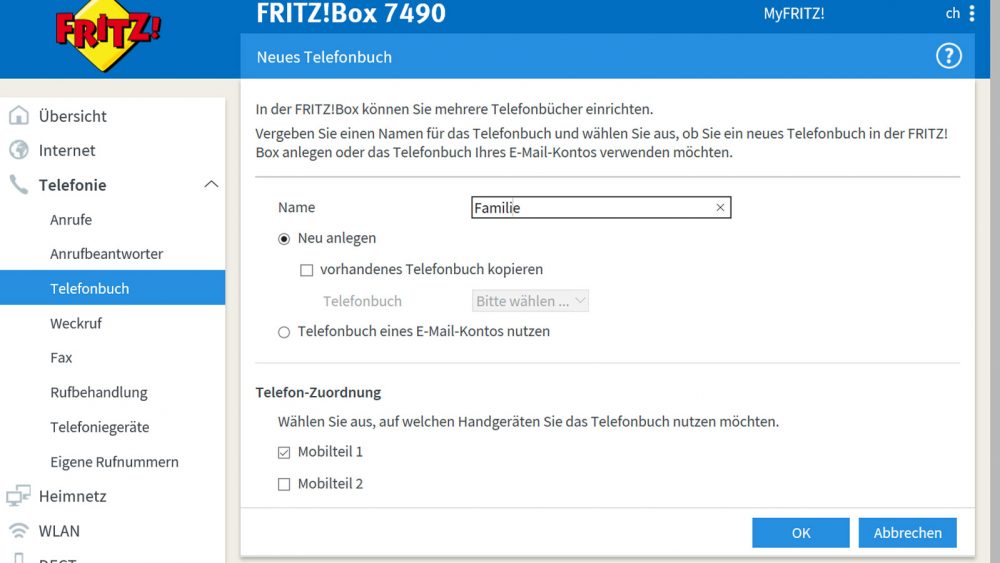Click the Telefonie phone handset icon
Screen dimensions: 1000x563
pos(18,185)
